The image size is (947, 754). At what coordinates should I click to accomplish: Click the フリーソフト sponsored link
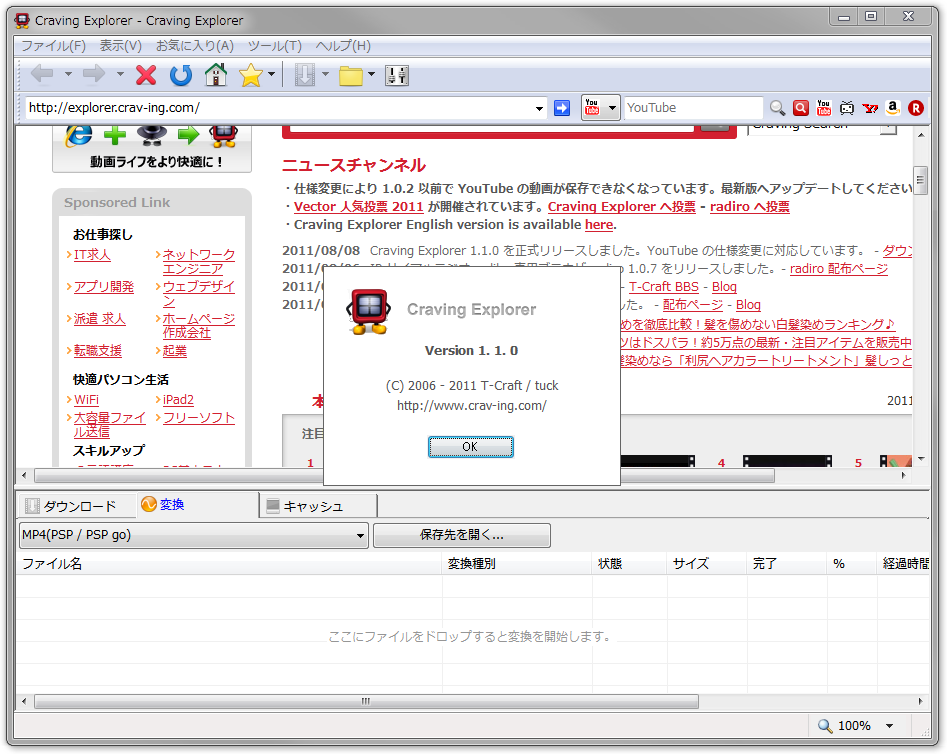pos(199,418)
